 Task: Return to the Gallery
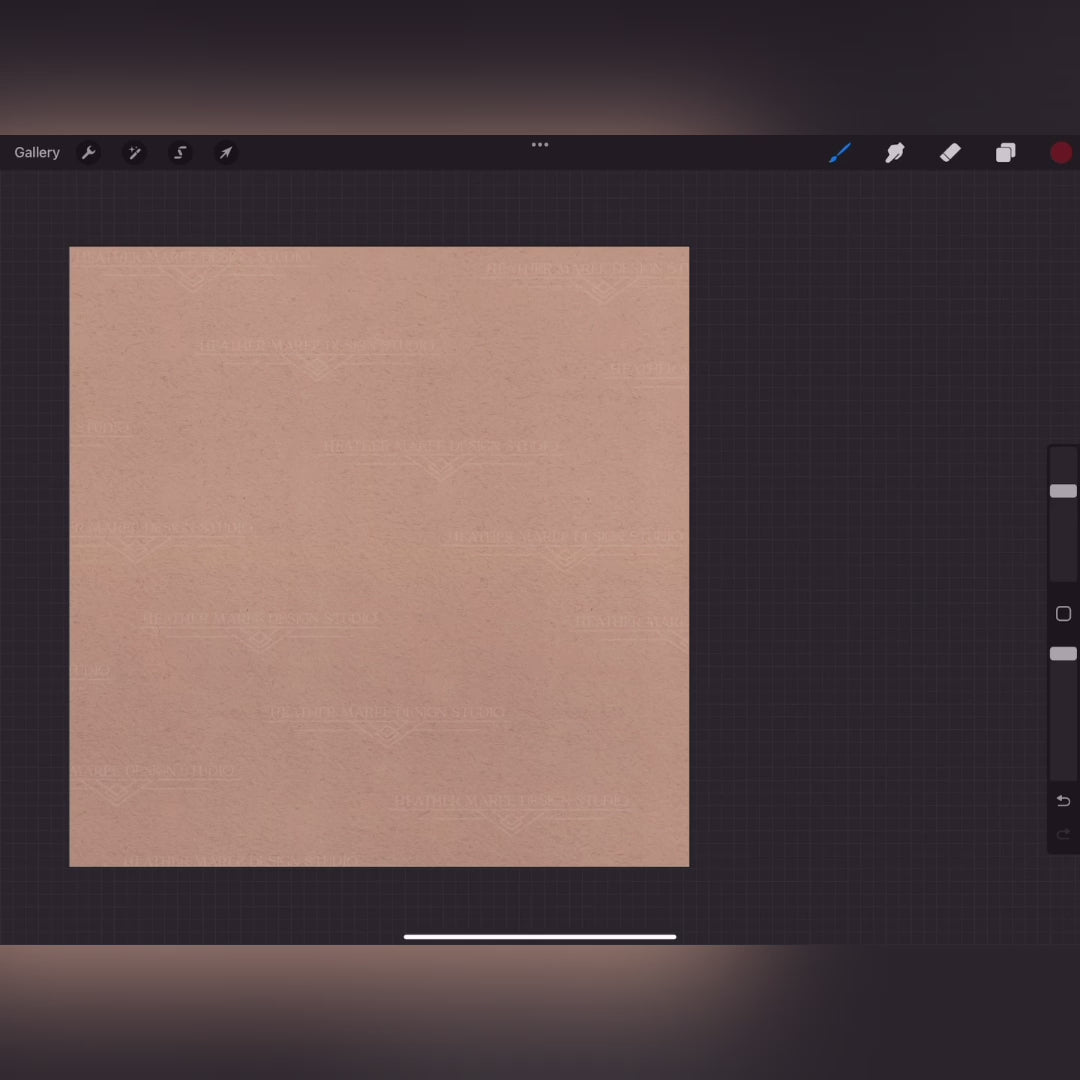coord(37,153)
